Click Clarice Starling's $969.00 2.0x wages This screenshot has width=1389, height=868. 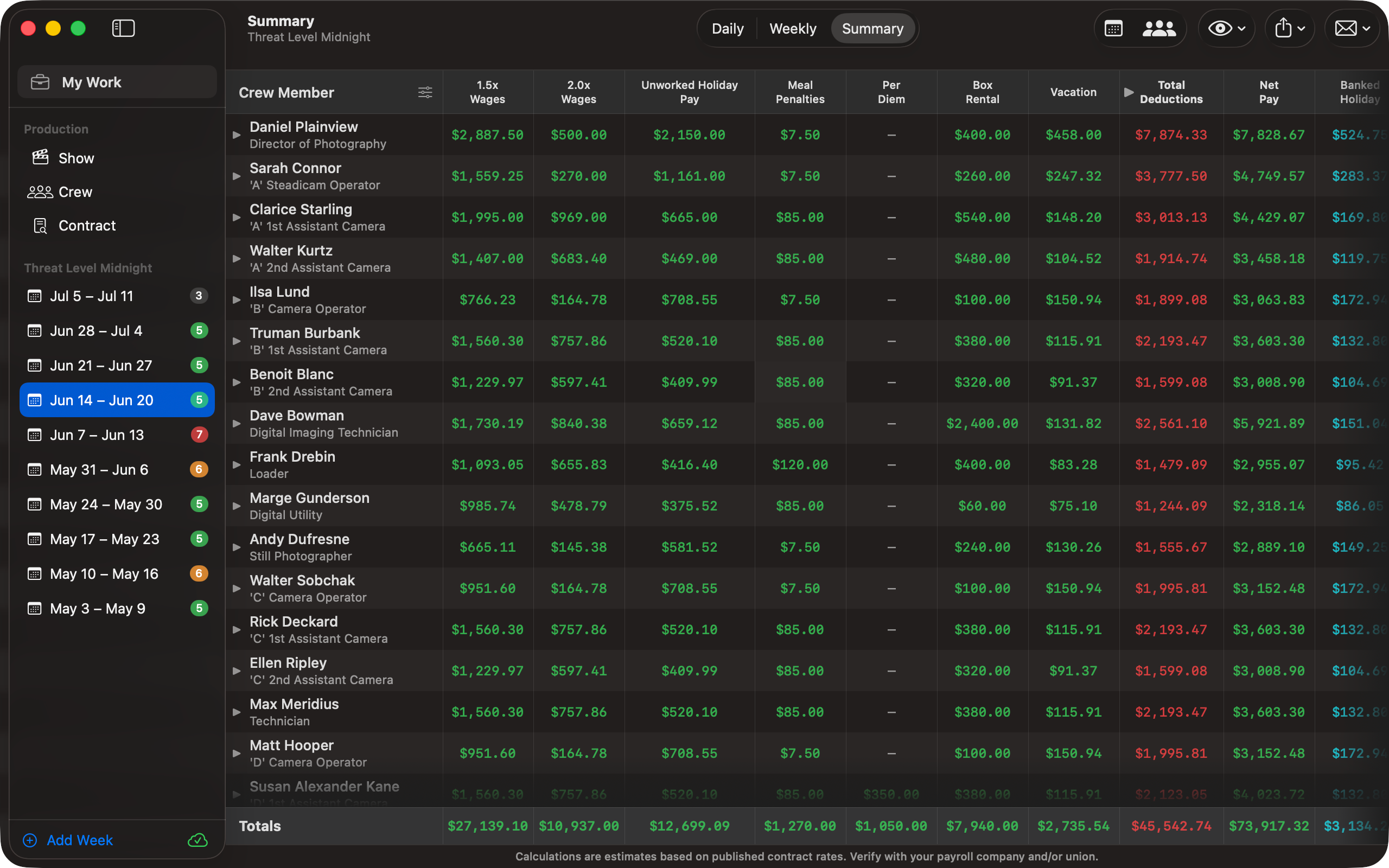[x=578, y=218]
